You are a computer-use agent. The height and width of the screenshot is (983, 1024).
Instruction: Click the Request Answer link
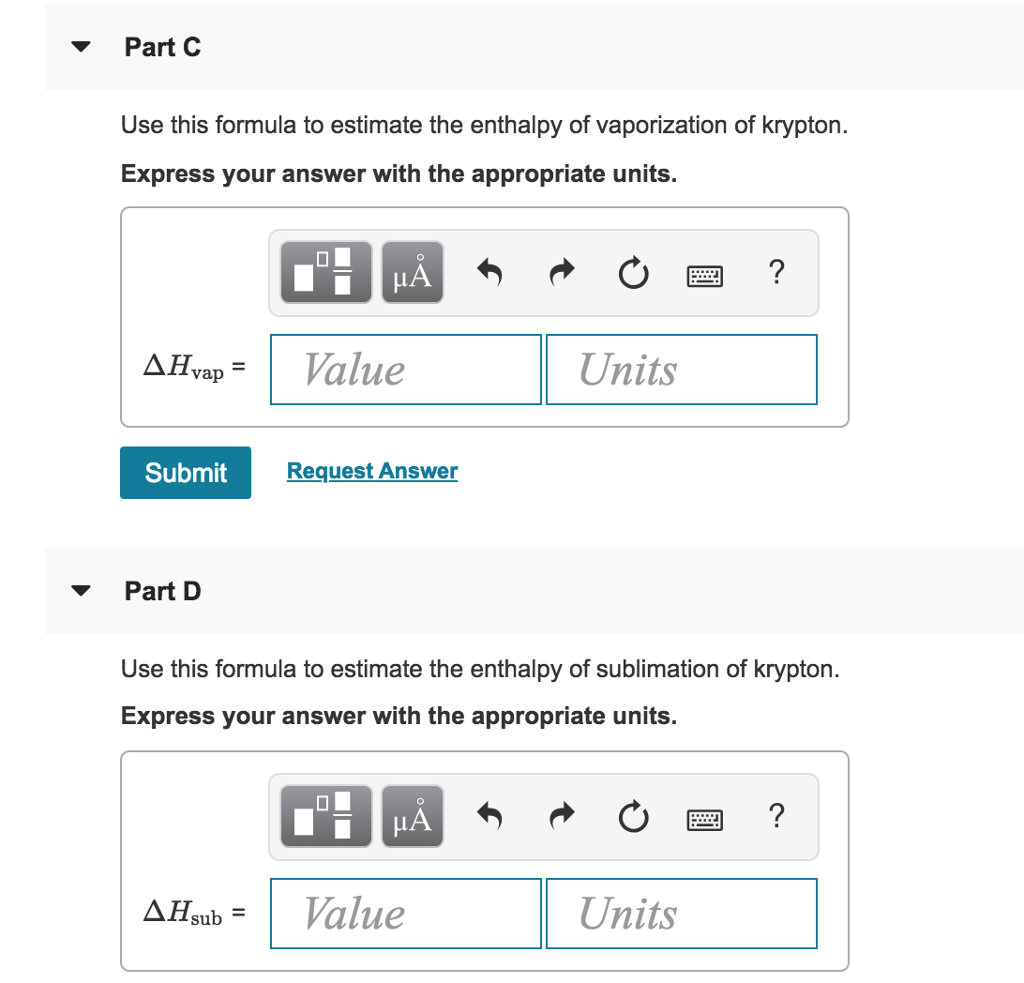point(372,471)
